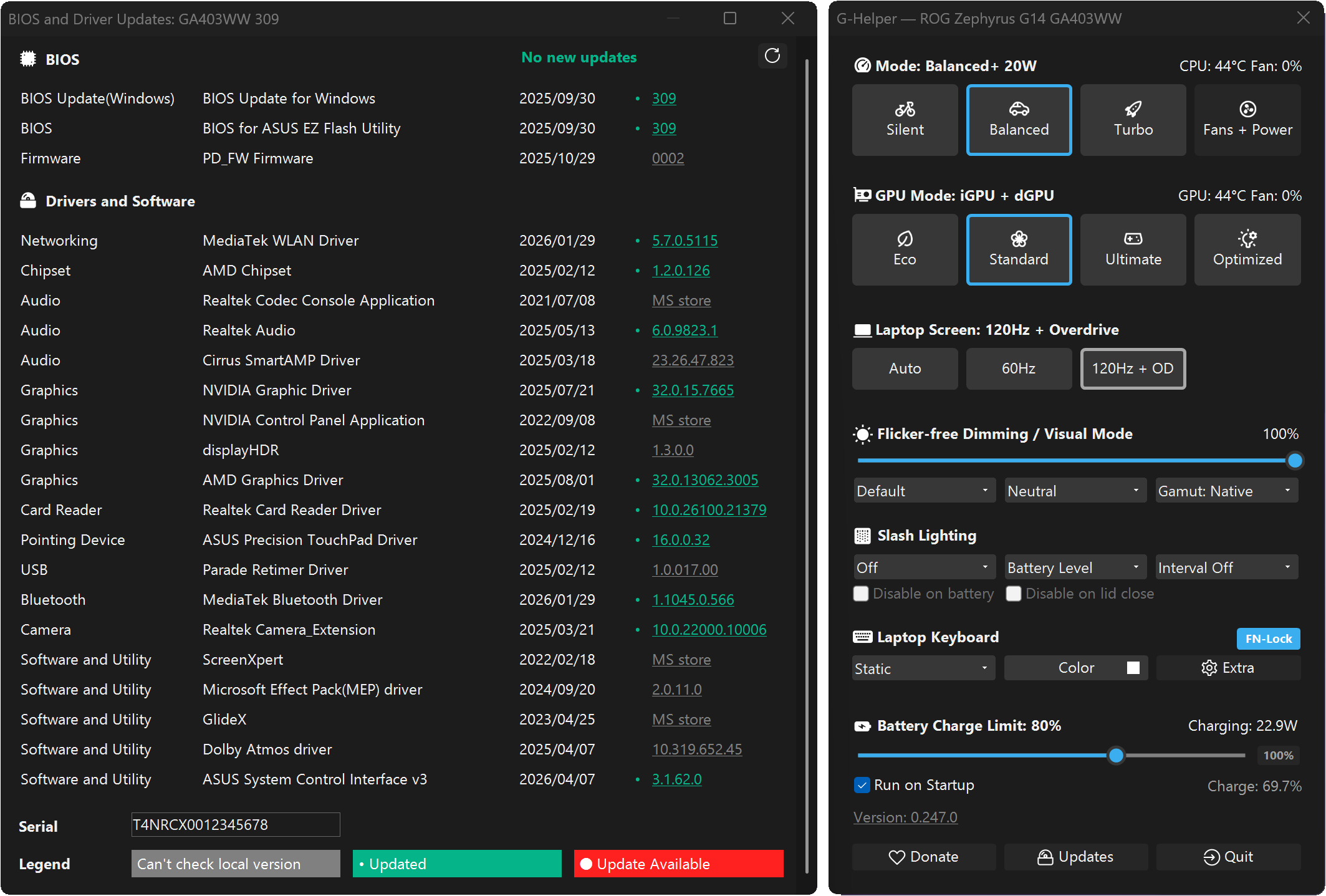Open keyboard Color picker button
Screen dimensions: 1326x896
[x=1075, y=668]
